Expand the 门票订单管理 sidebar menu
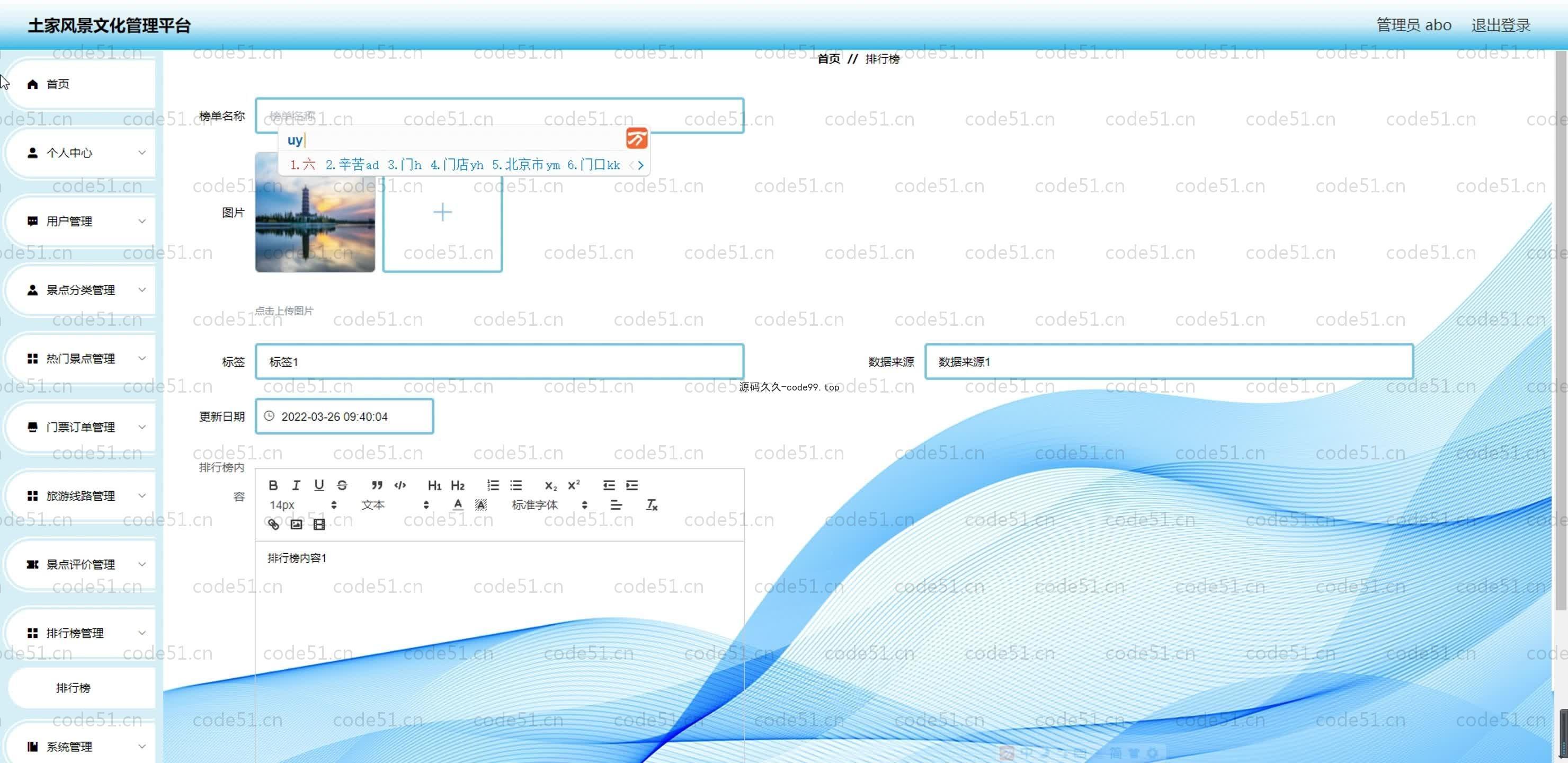1568x763 pixels. (81, 427)
